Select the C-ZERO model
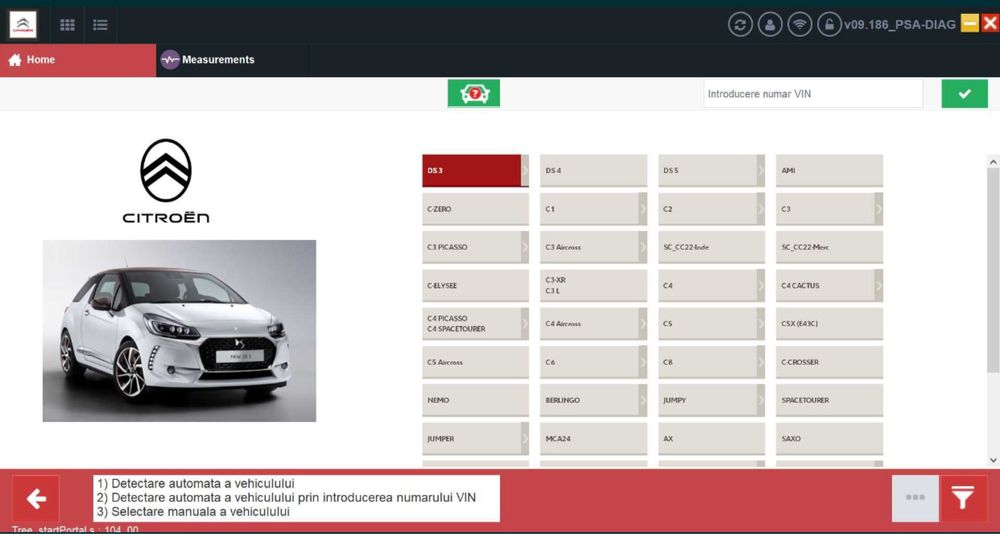 tap(475, 209)
